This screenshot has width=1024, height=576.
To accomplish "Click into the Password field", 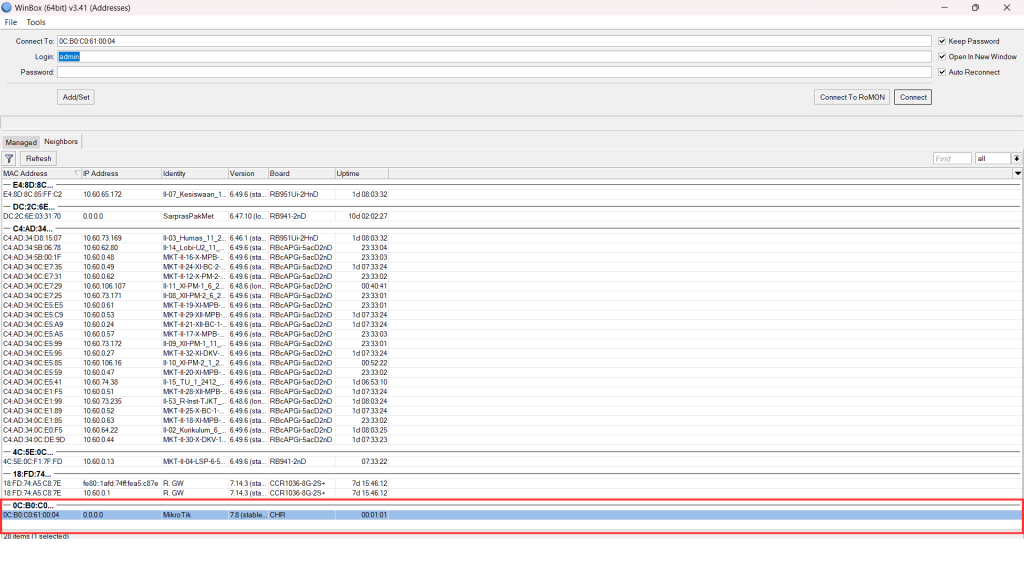I will (x=494, y=72).
